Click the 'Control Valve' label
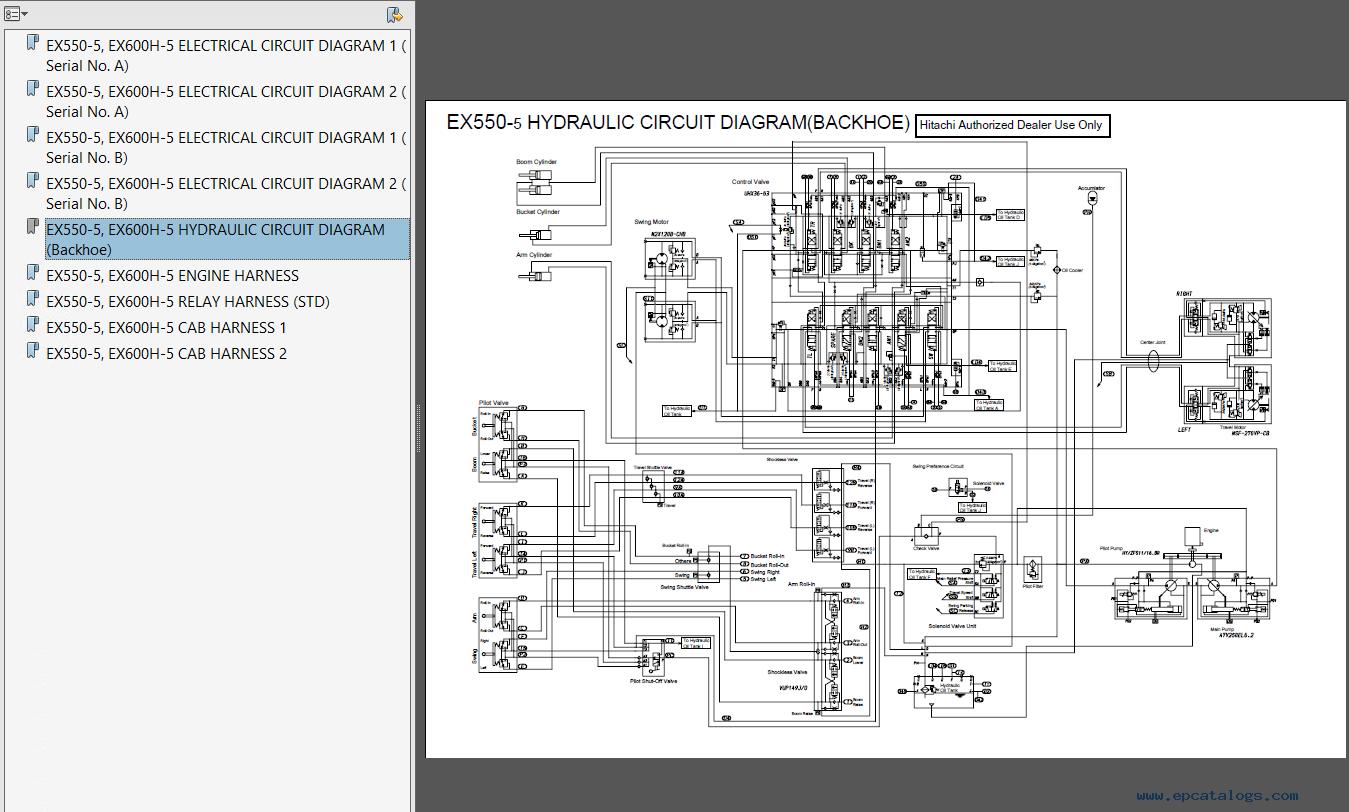 click(x=750, y=182)
